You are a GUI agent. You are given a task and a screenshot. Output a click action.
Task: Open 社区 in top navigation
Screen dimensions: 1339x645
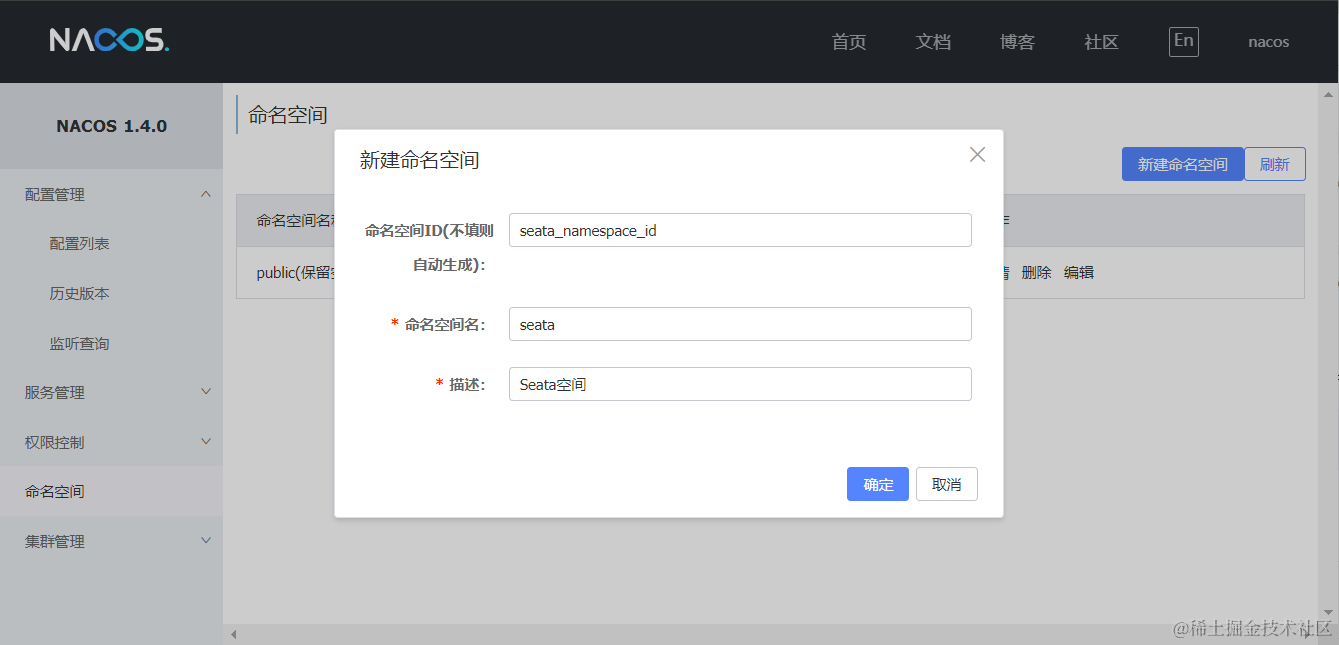click(x=1101, y=42)
